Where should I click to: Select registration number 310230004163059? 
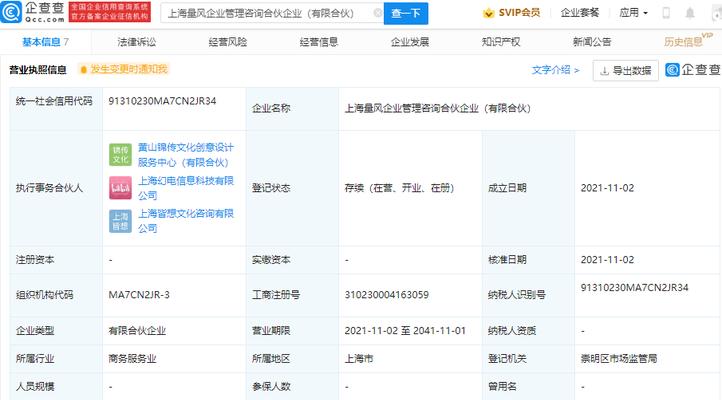pyautogui.click(x=386, y=295)
